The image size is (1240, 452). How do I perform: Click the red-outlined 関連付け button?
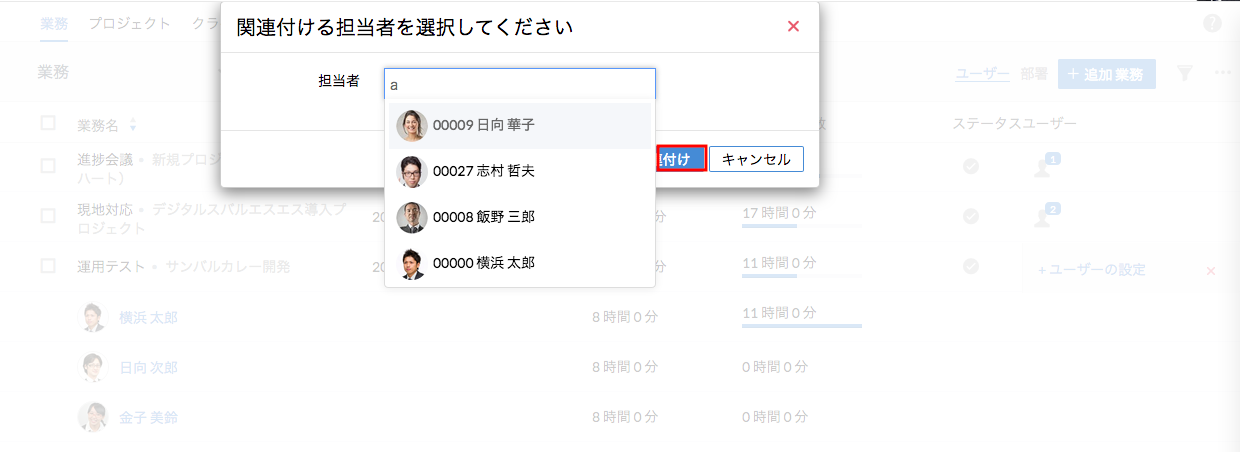pyautogui.click(x=682, y=159)
